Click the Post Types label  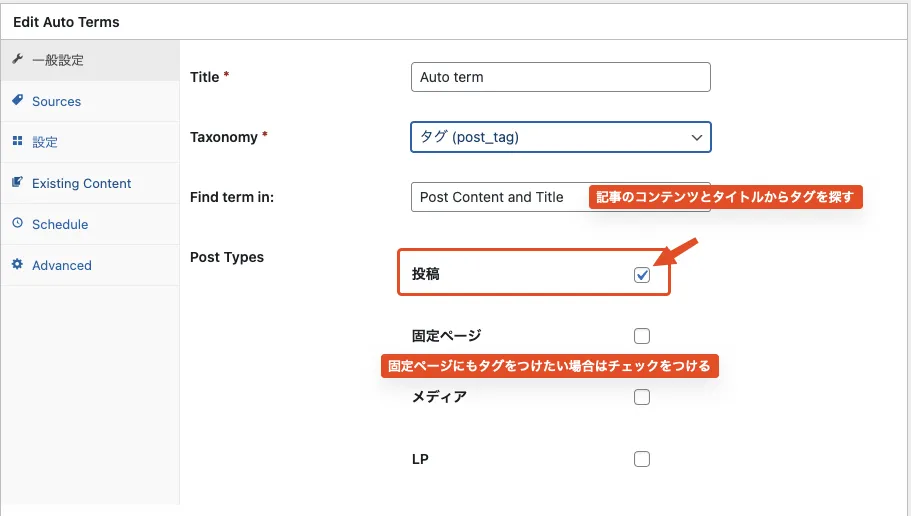(x=227, y=257)
